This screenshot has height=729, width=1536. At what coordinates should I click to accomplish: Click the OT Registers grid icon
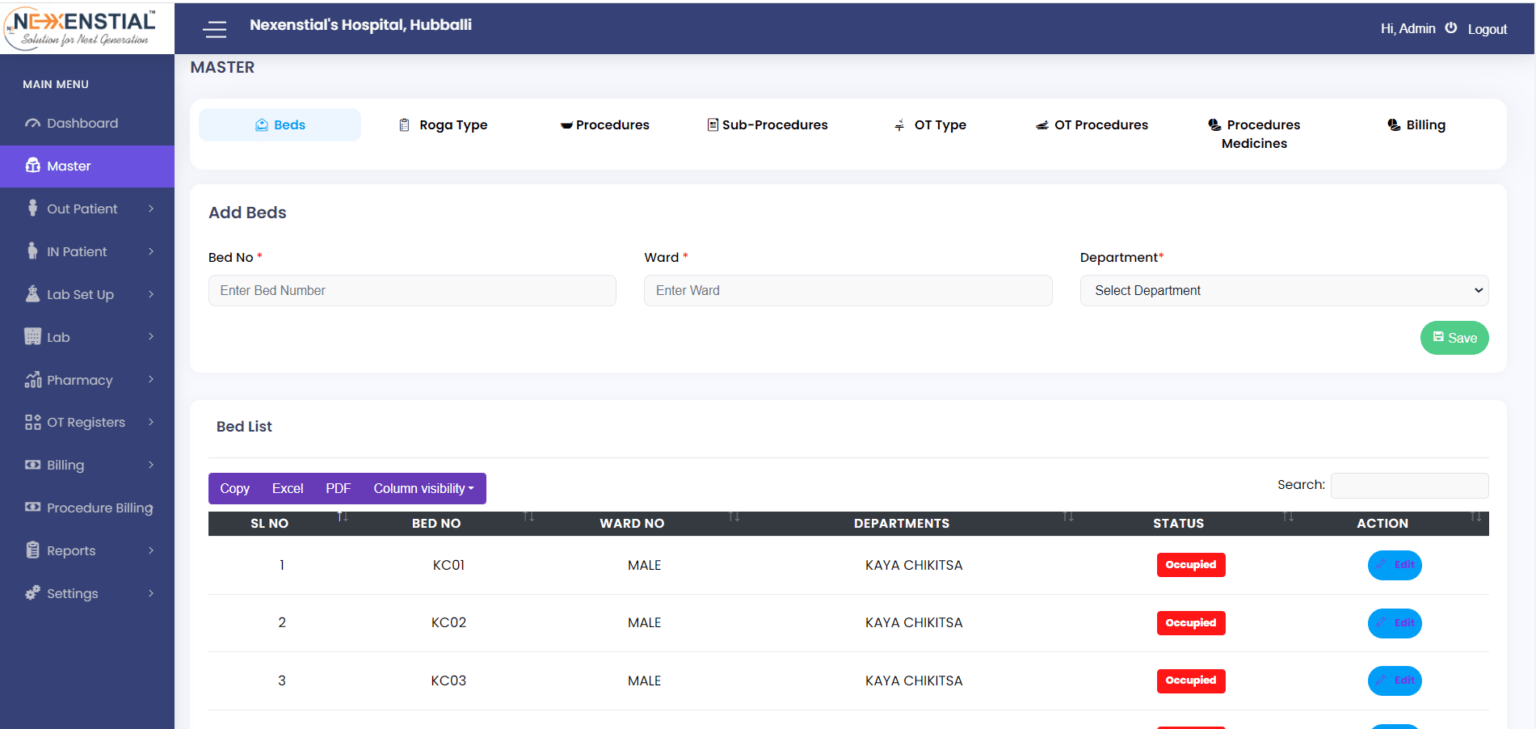coord(33,422)
